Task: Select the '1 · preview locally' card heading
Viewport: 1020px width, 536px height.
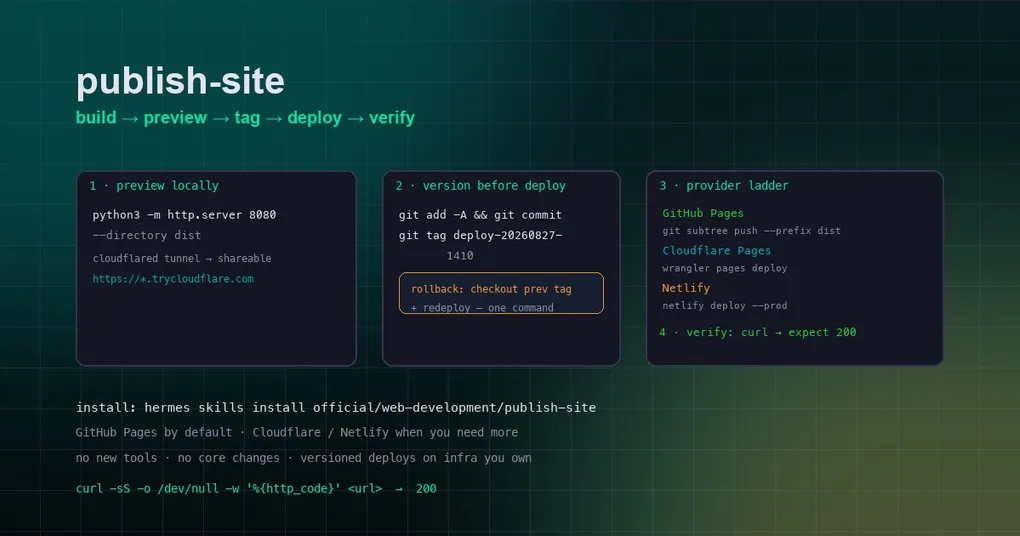Action: (154, 185)
